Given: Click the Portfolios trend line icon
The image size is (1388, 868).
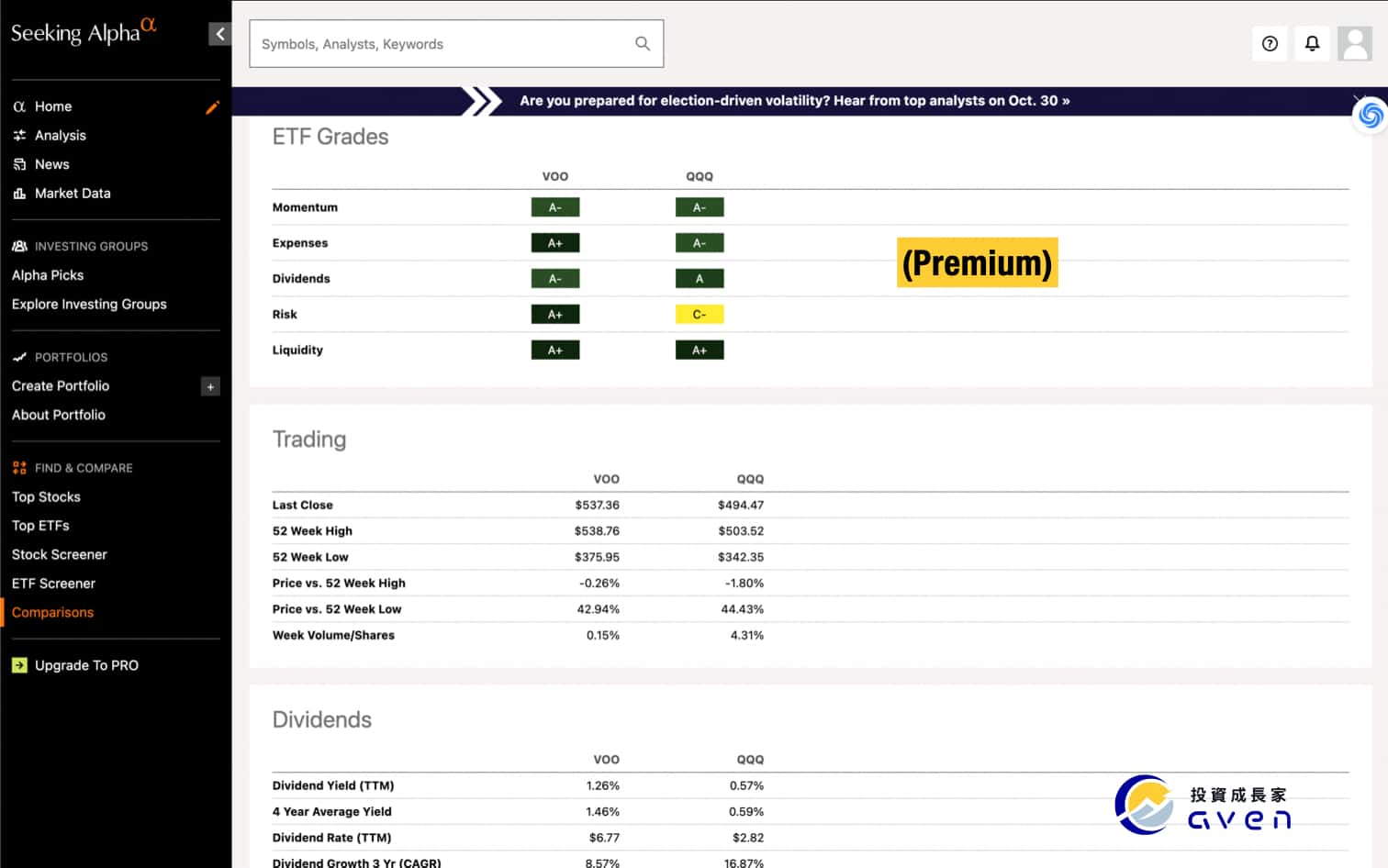Looking at the screenshot, I should [19, 357].
